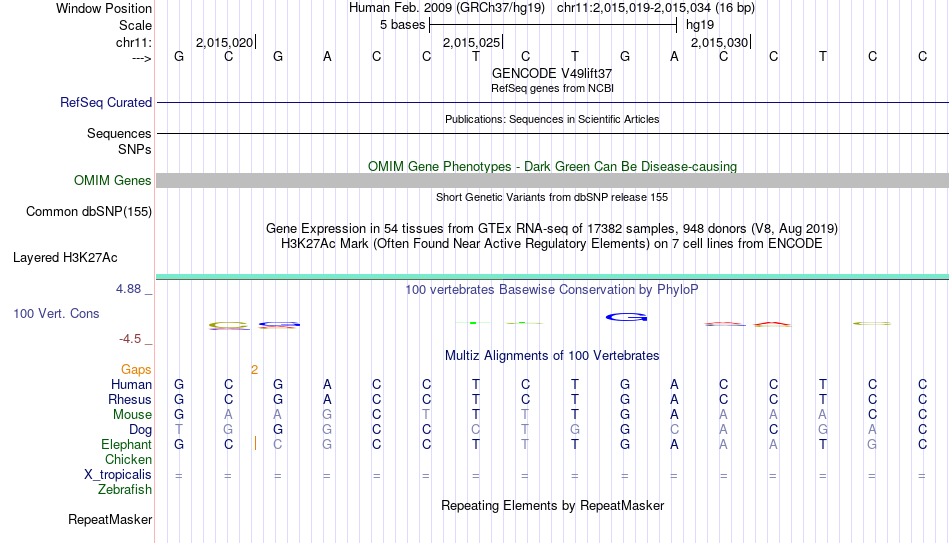The height and width of the screenshot is (543, 950).
Task: Click the Zebrafish species row label
Action: [125, 490]
